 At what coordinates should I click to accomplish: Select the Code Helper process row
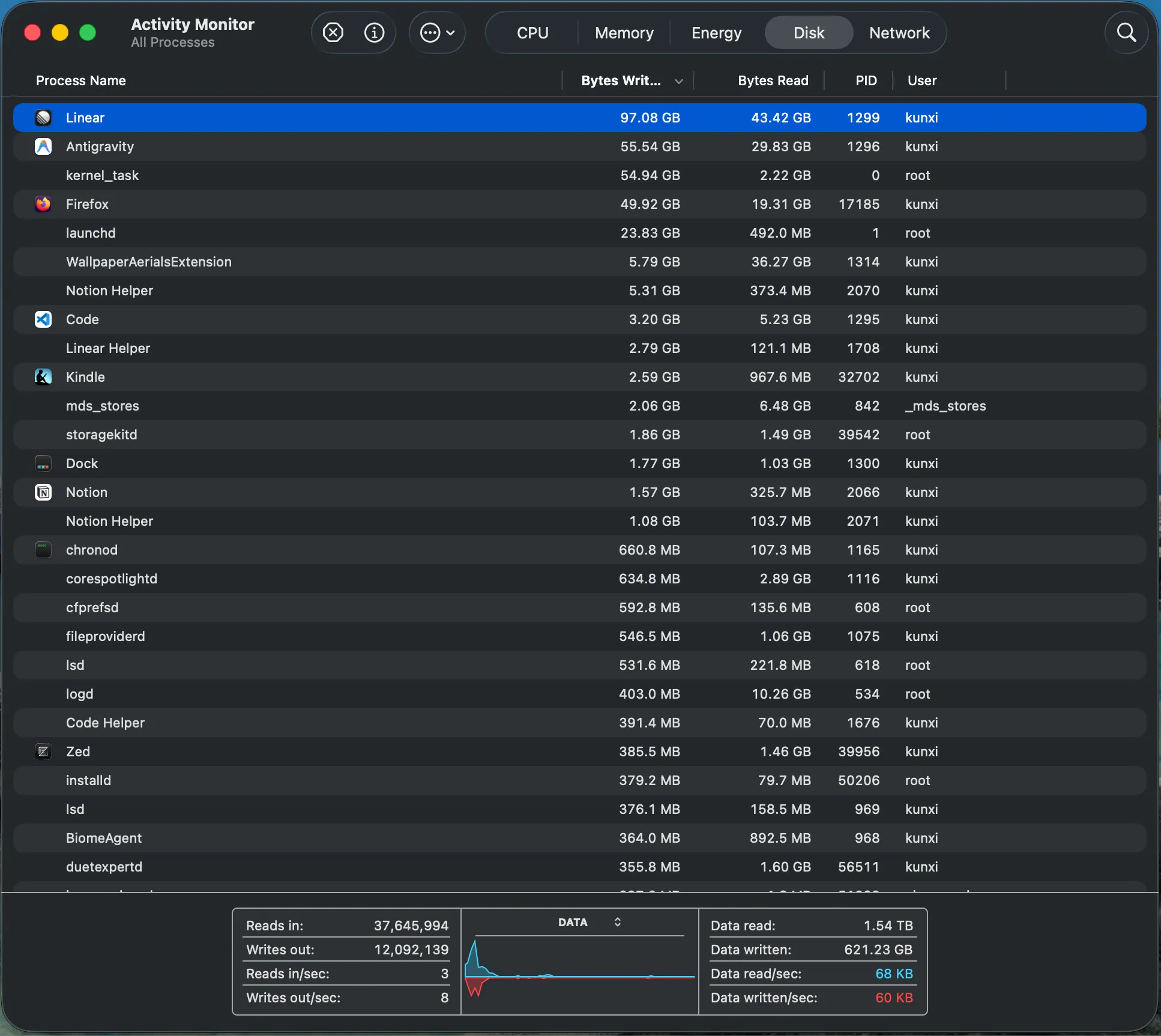tap(580, 723)
